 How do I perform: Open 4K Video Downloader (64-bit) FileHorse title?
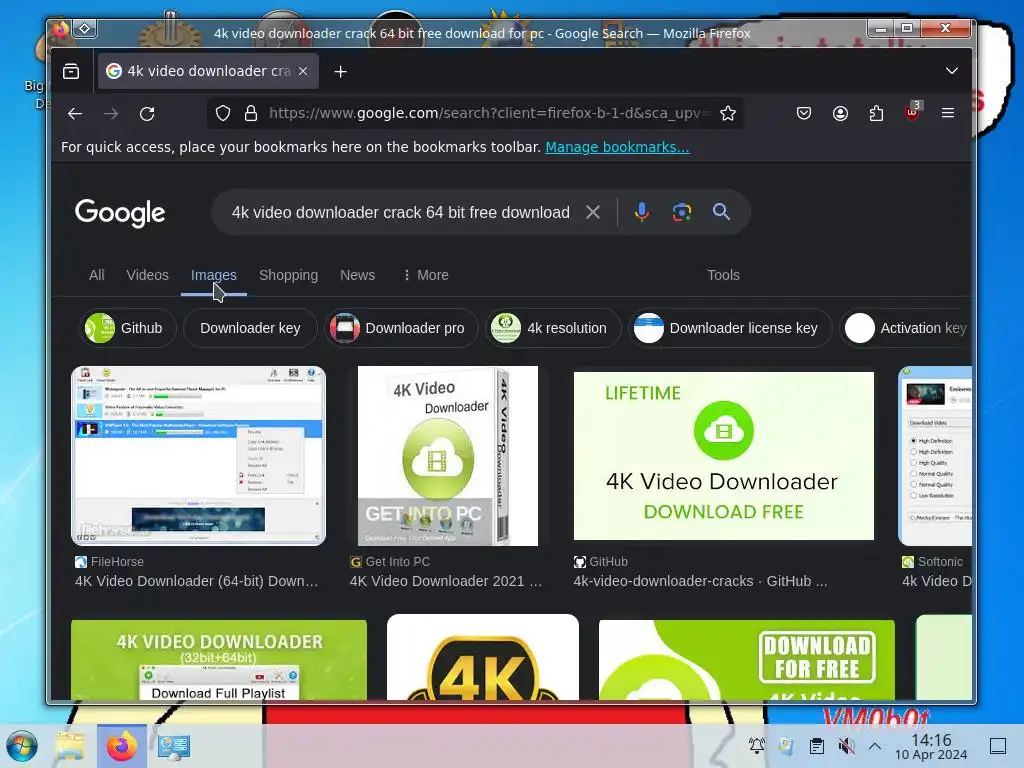[197, 581]
